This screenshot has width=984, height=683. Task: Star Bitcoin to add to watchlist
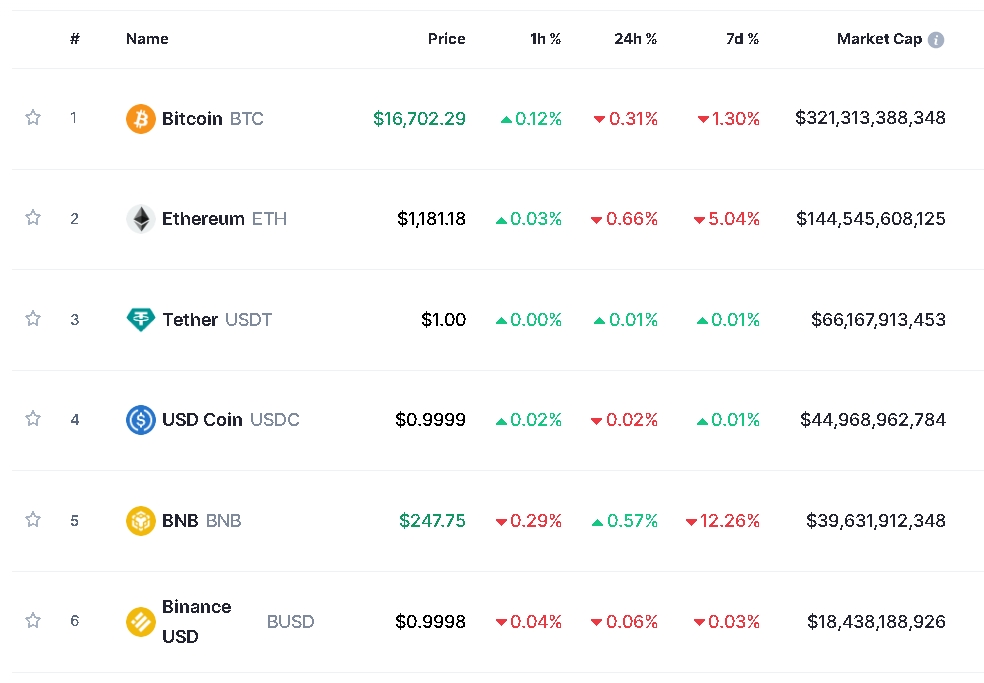[x=33, y=118]
